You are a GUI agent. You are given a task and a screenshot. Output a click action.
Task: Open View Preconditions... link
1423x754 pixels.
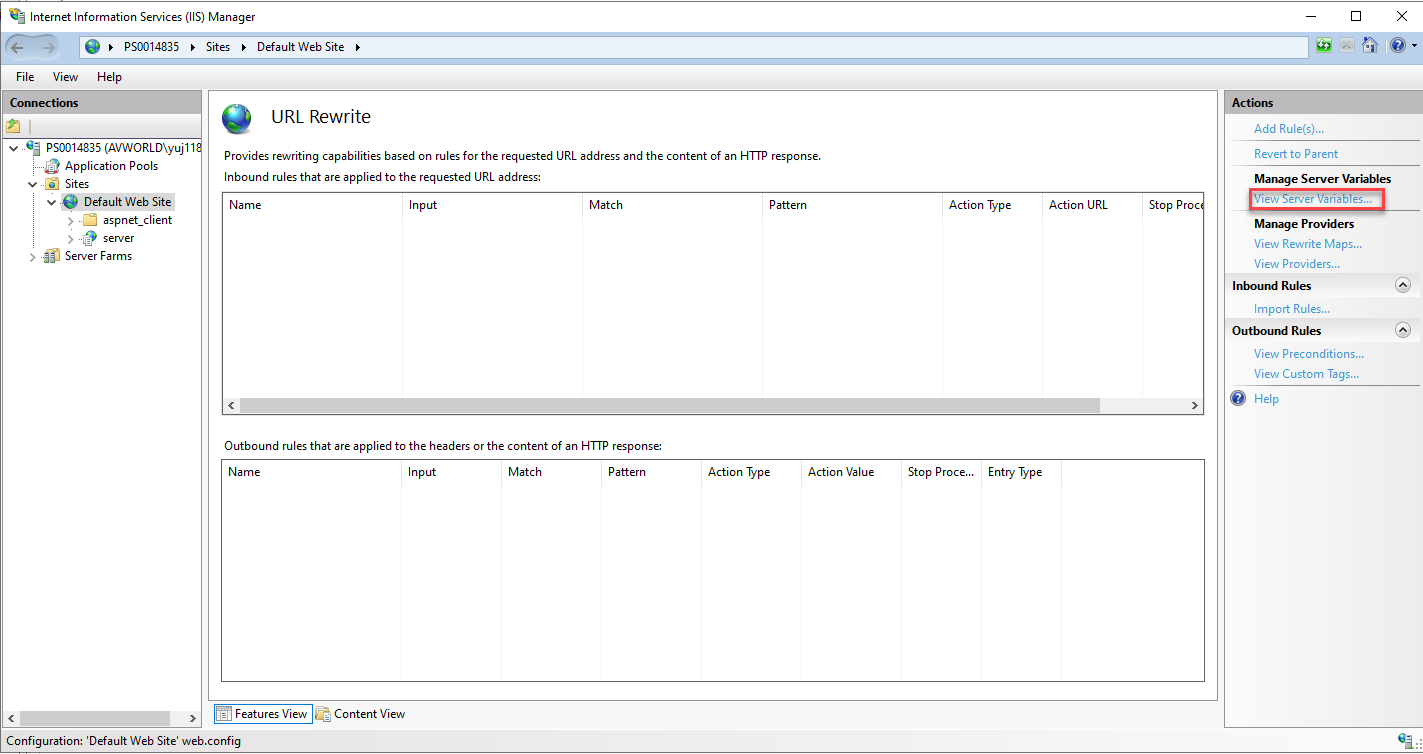[x=1308, y=354]
